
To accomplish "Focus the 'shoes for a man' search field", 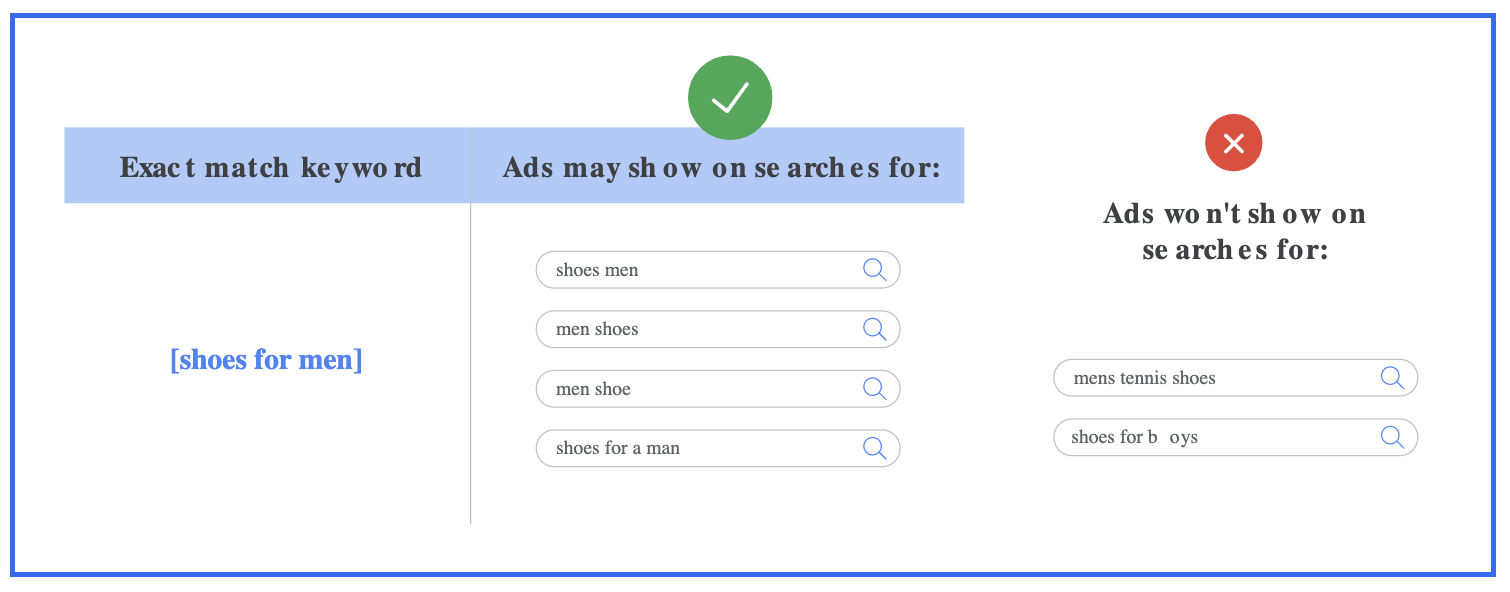I will (718, 448).
